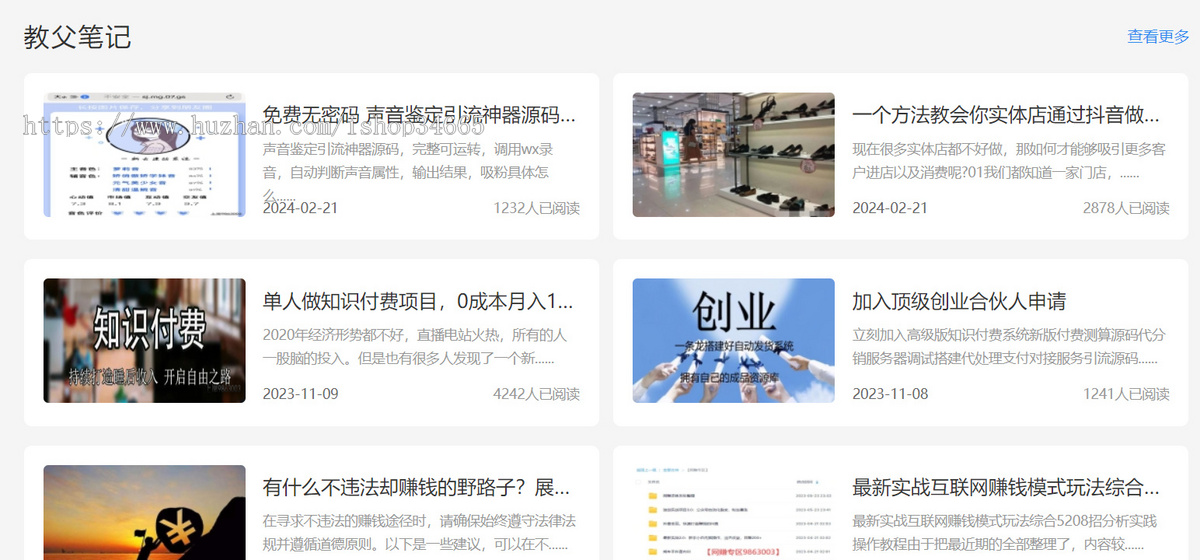The height and width of the screenshot is (560, 1200).
Task: Click the summary text 最新实战互联网赚钱模式玩法综合5208招
Action: click(x=1005, y=533)
